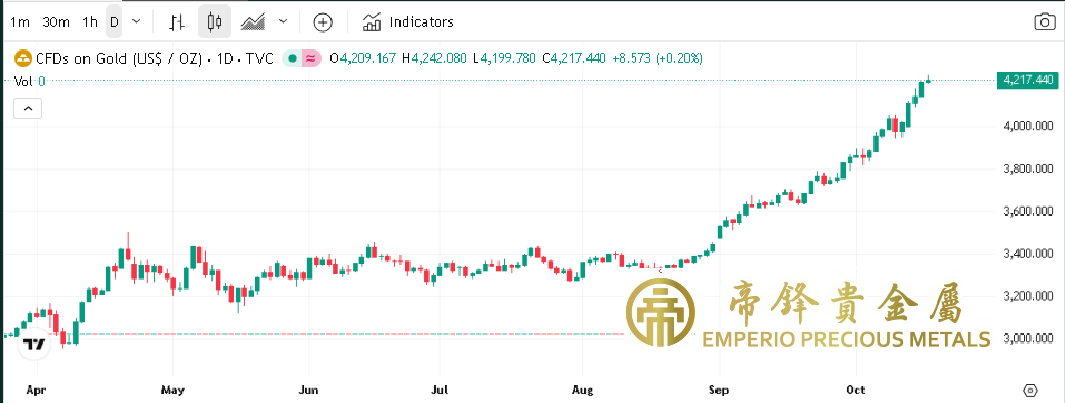This screenshot has height=404, width=1065.
Task: Toggle the pink data mode indicator
Action: [310, 59]
